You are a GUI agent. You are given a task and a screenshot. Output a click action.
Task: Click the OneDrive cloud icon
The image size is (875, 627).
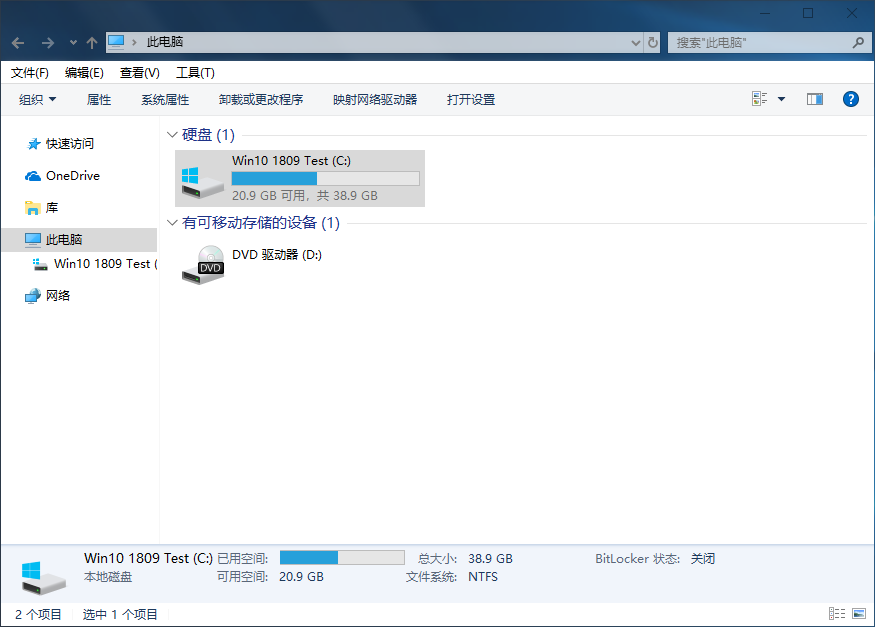(x=33, y=176)
